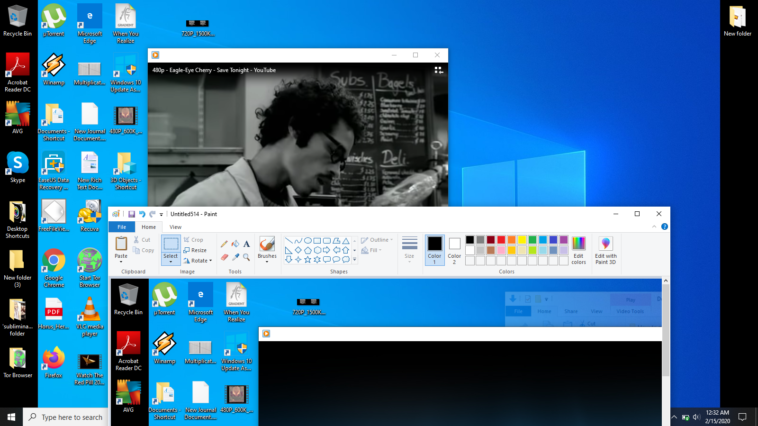Image resolution: width=758 pixels, height=426 pixels.
Task: Click the Magnifier tool
Action: click(247, 257)
